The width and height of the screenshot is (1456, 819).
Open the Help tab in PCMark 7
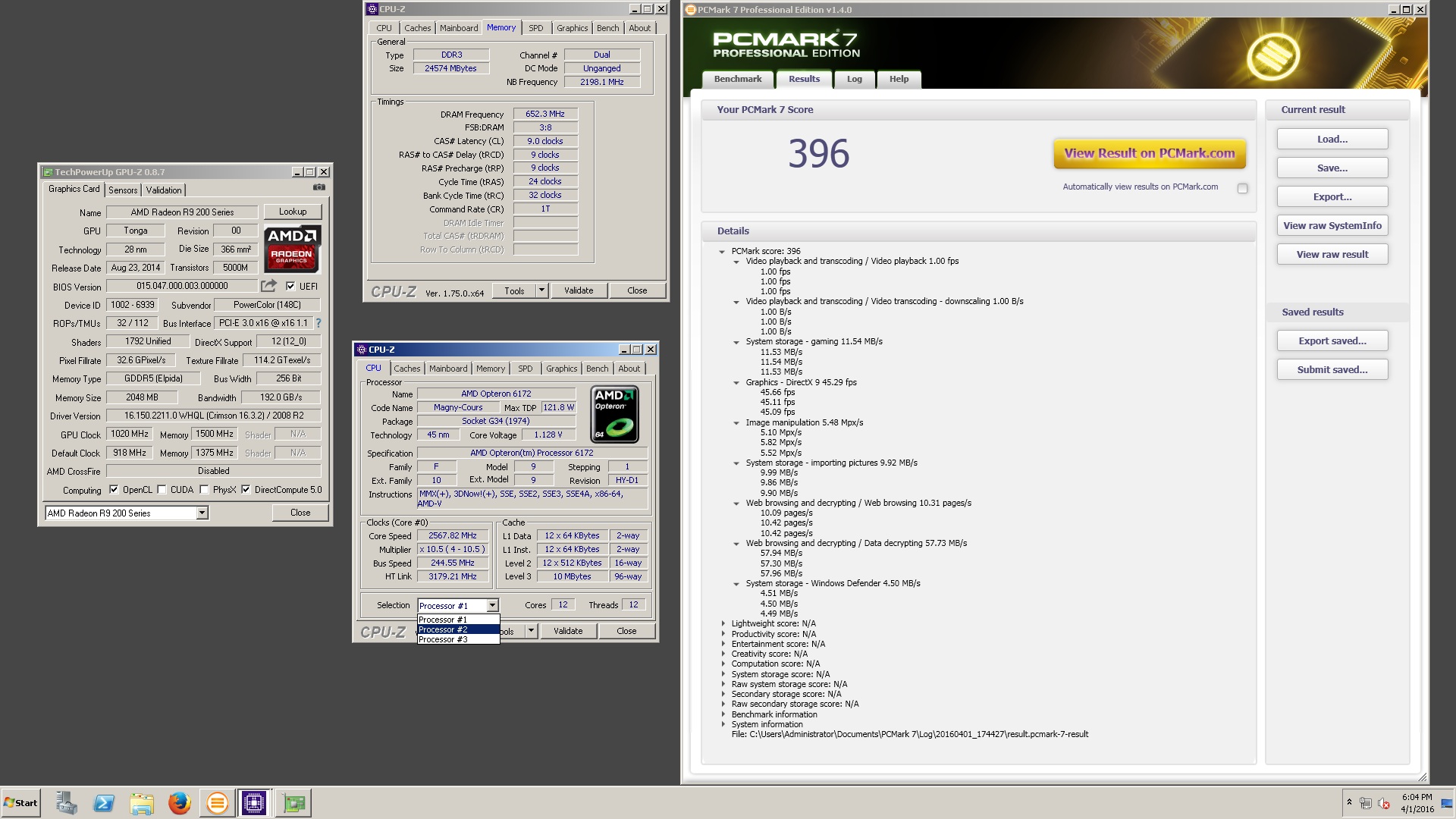tap(899, 79)
